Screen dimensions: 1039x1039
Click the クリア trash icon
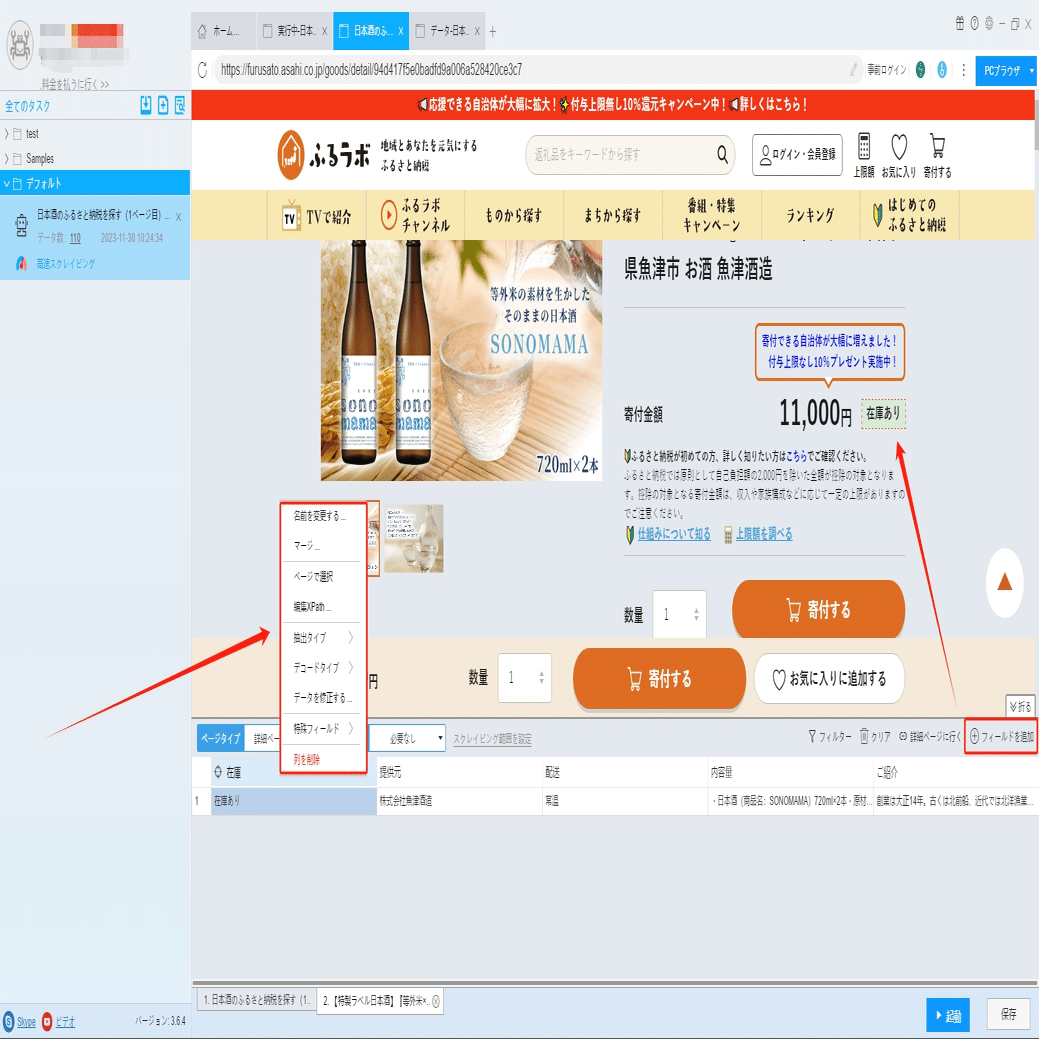(x=864, y=736)
